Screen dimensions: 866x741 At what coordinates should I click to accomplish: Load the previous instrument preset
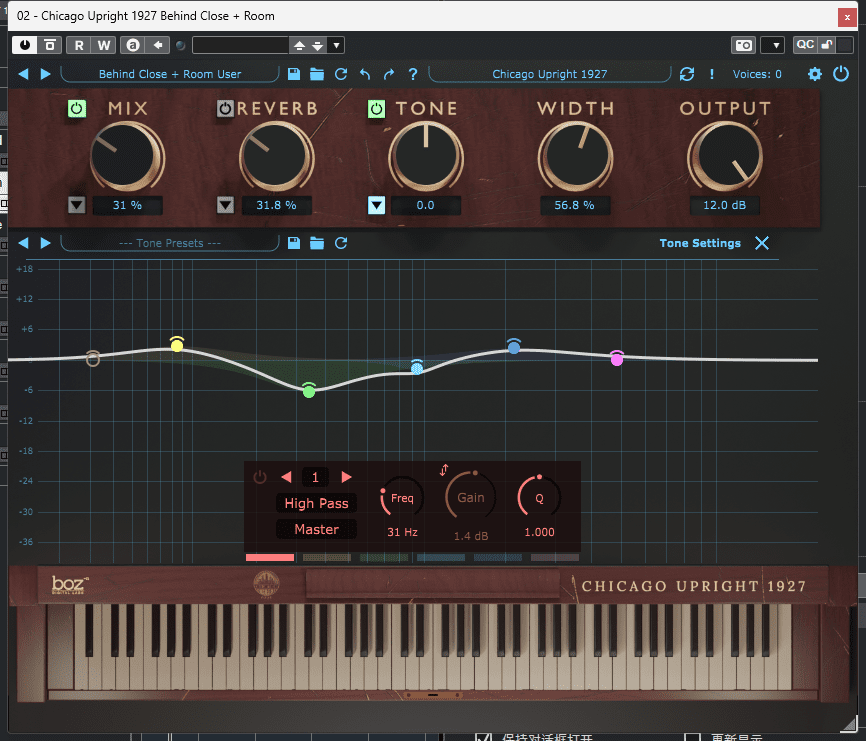(23, 74)
